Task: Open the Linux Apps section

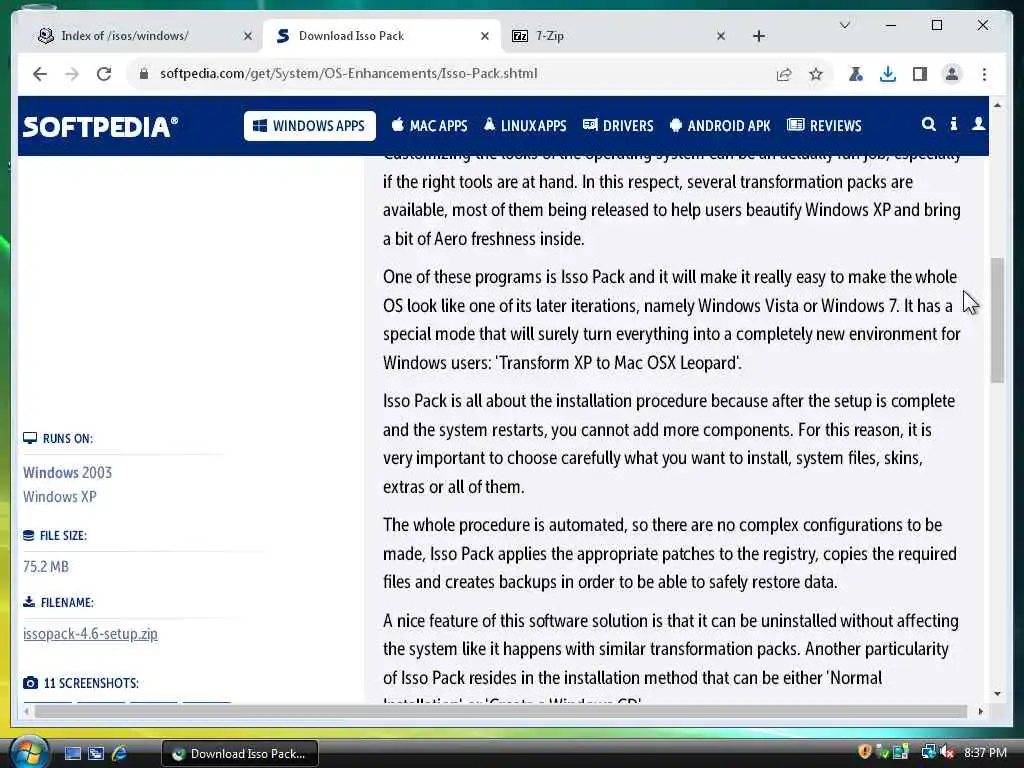Action: 525,125
